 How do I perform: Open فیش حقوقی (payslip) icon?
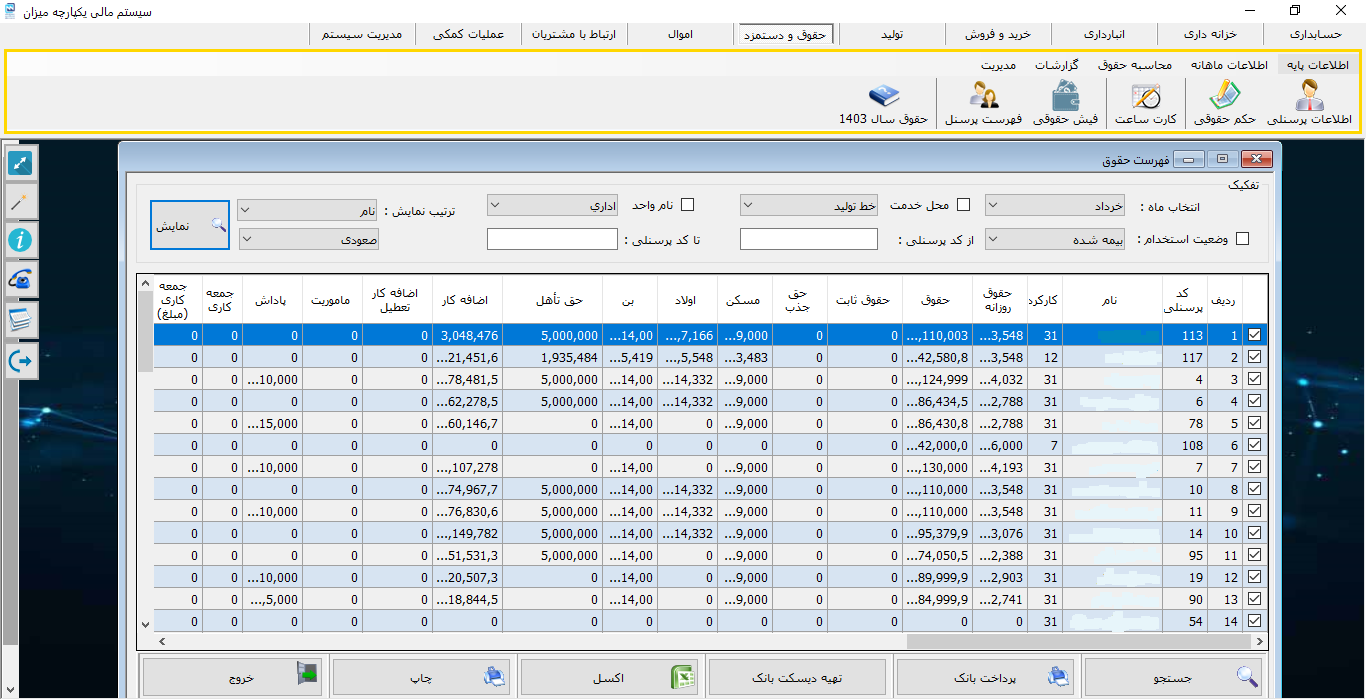[x=1065, y=103]
